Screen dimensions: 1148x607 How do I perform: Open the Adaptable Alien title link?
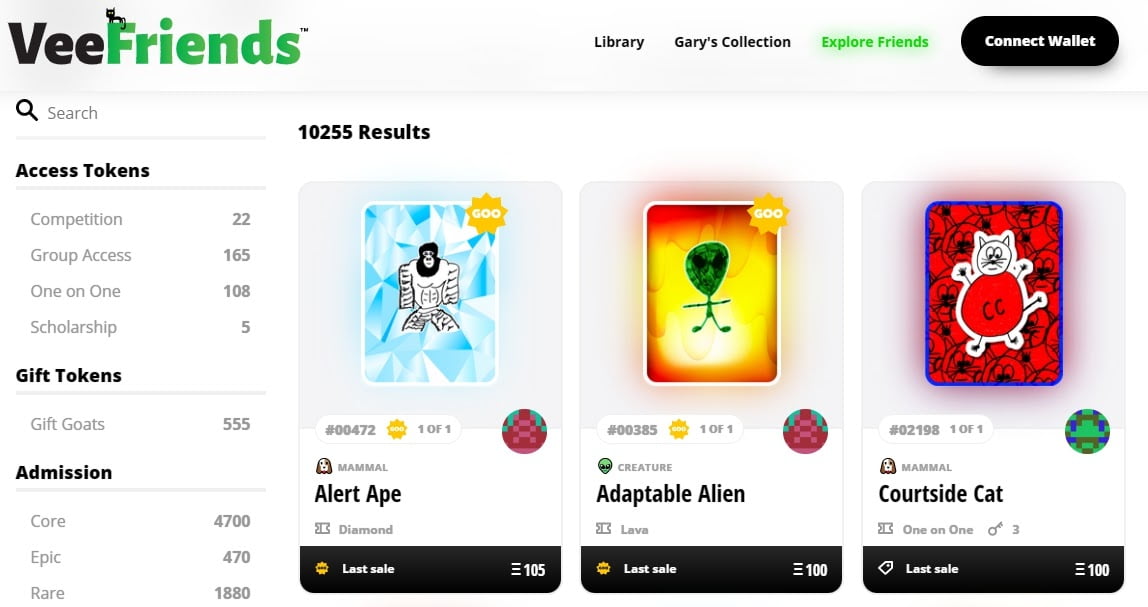point(671,494)
